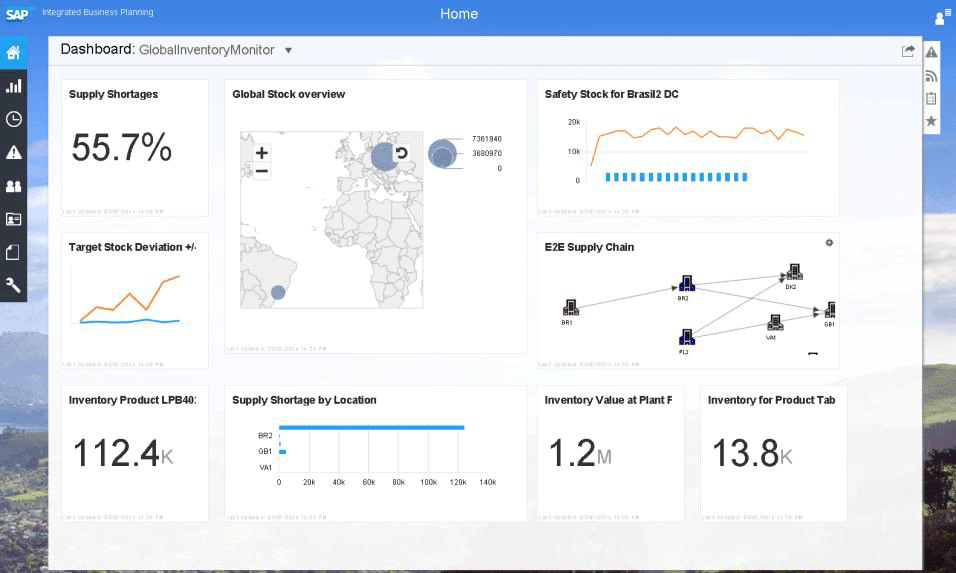Click the 3680970 legend value

point(487,154)
